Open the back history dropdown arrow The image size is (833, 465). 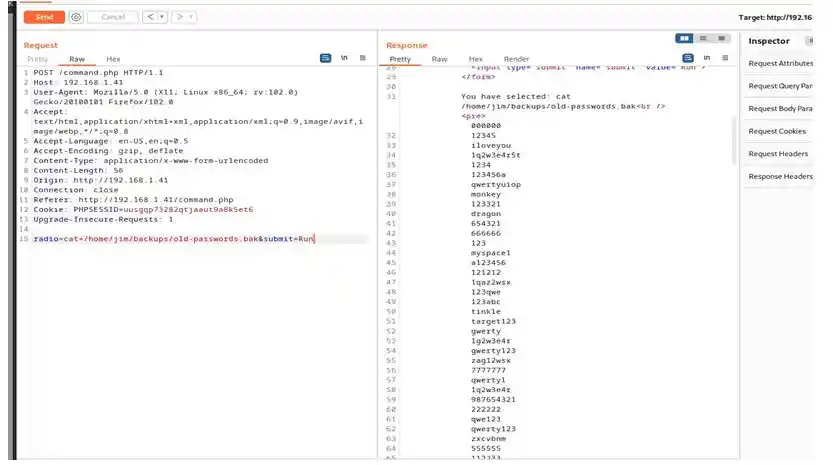click(161, 17)
